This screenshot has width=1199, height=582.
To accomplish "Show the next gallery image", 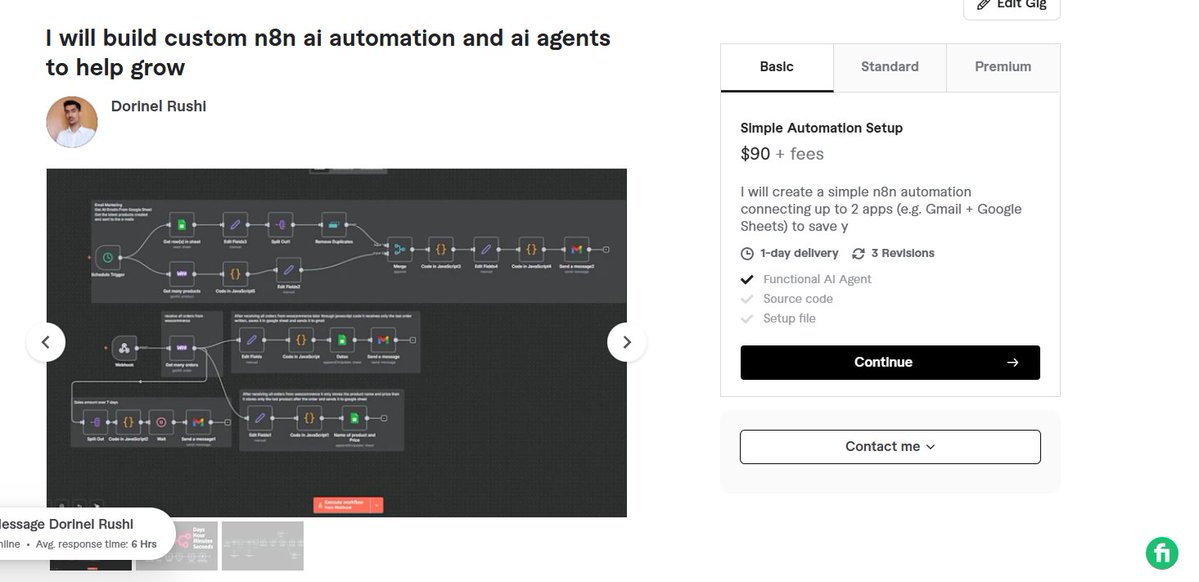I will click(x=627, y=343).
